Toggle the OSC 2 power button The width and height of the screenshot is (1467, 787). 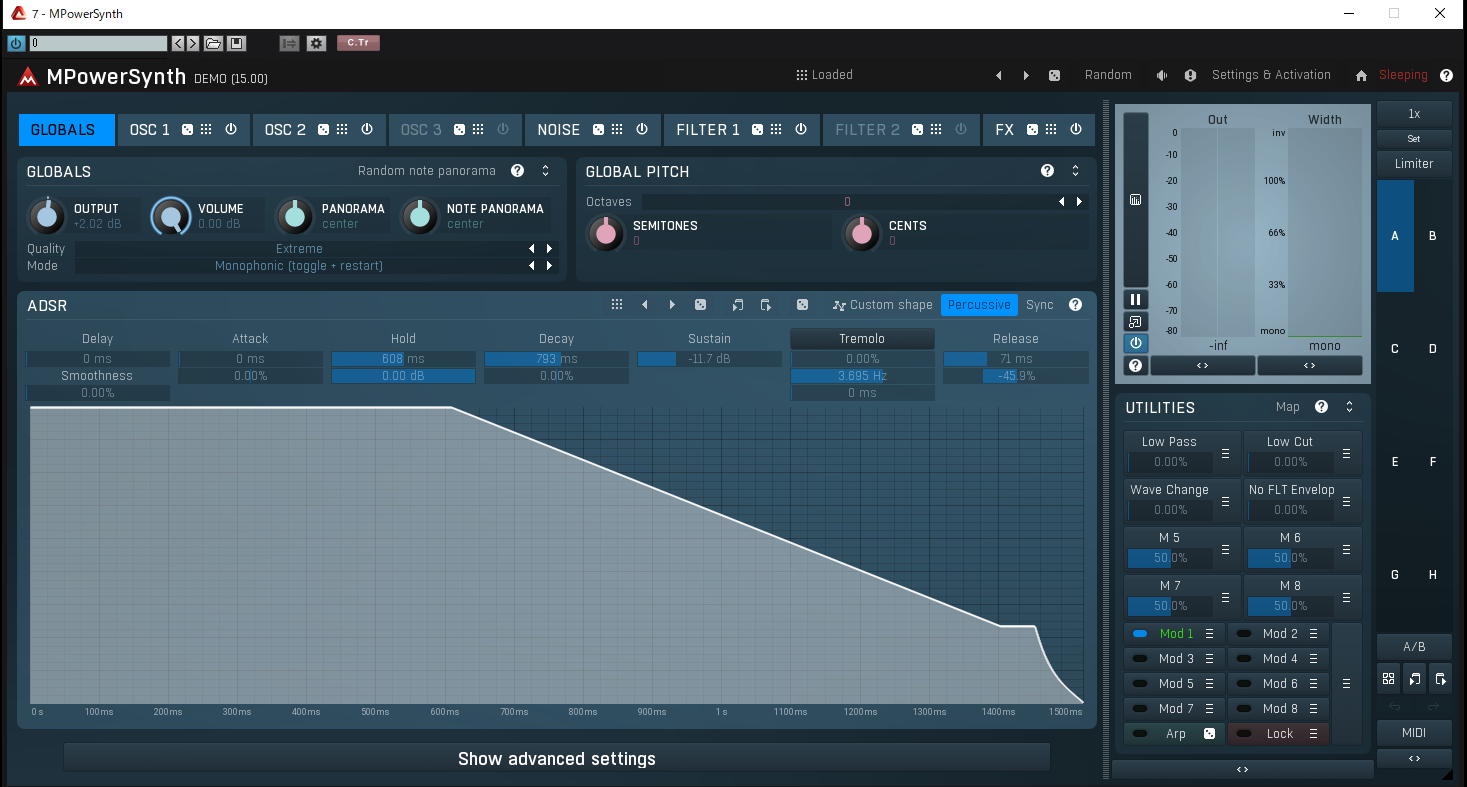(367, 130)
